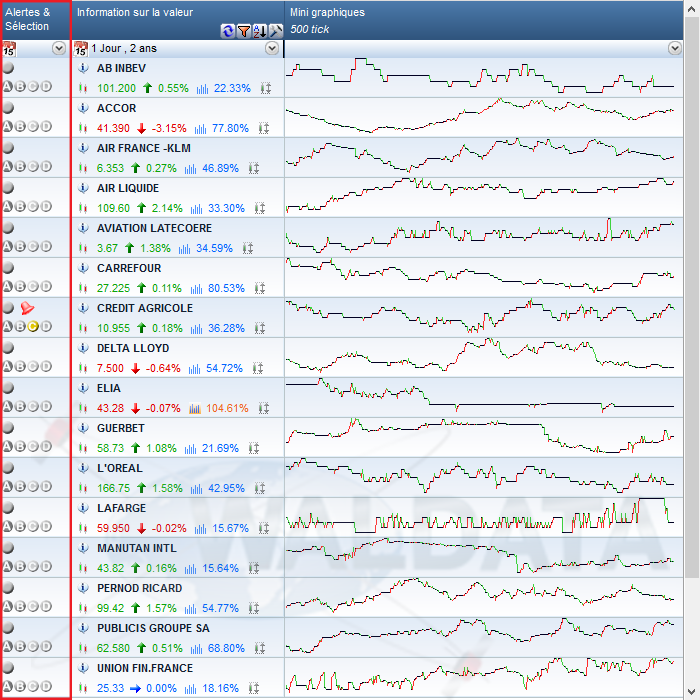The width and height of the screenshot is (700, 700).
Task: Toggle selection A for AB INBEV
Action: click(7, 87)
